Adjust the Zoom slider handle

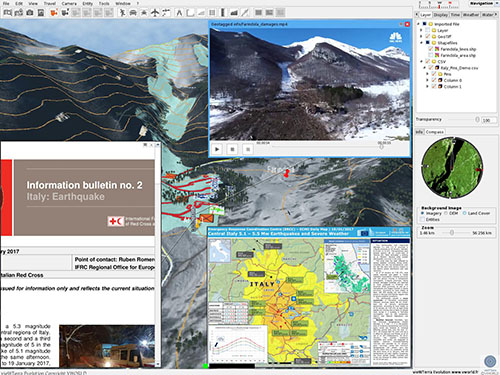click(x=452, y=233)
